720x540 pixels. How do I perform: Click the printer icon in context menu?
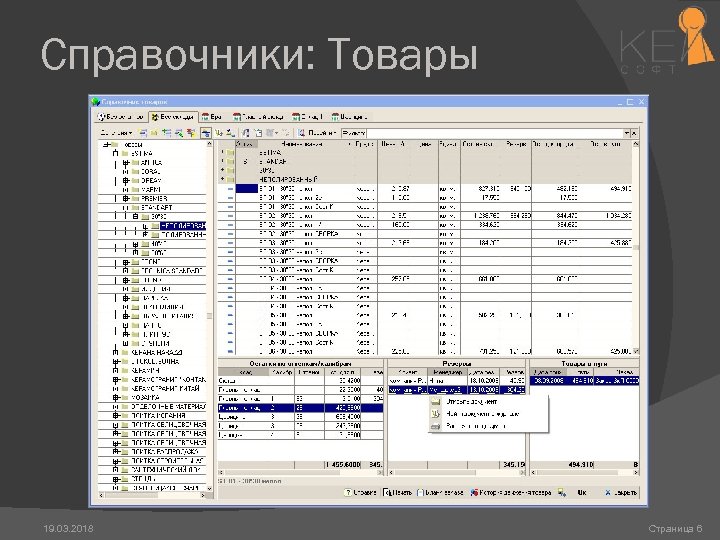click(435, 426)
